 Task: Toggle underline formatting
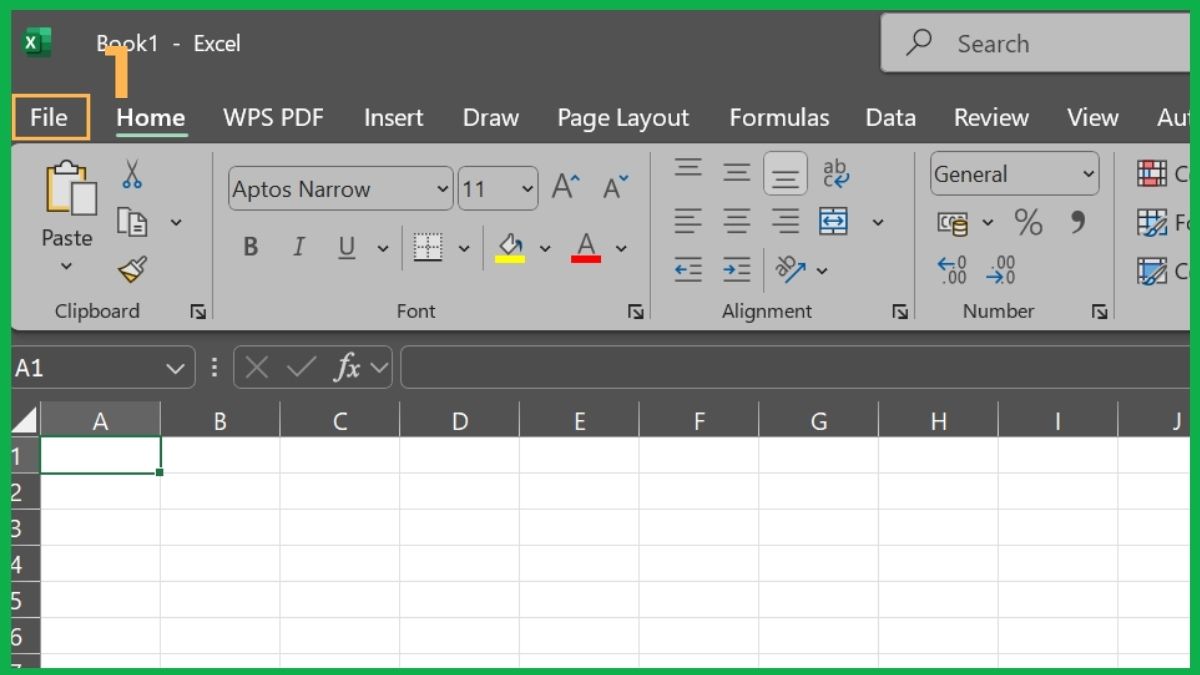tap(344, 247)
